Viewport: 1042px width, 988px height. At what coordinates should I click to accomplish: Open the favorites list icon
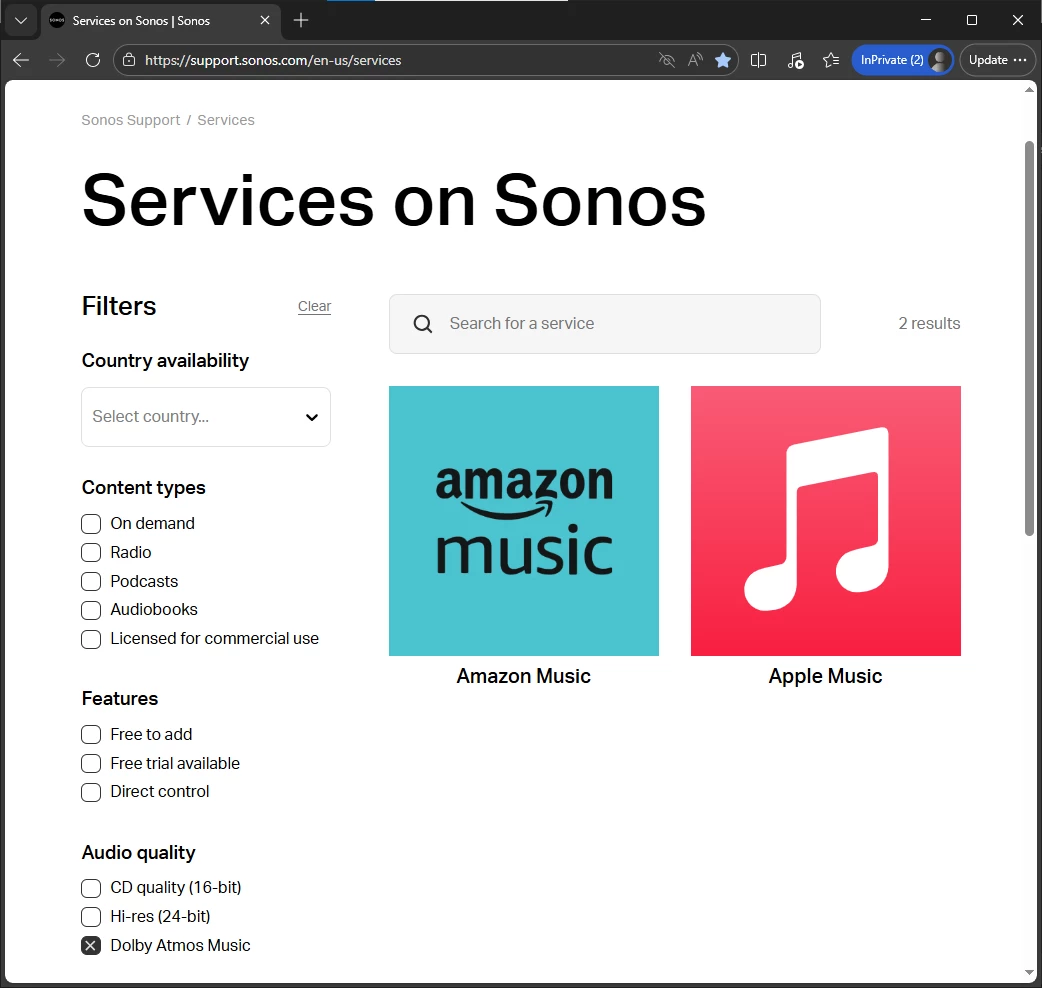pyautogui.click(x=831, y=60)
